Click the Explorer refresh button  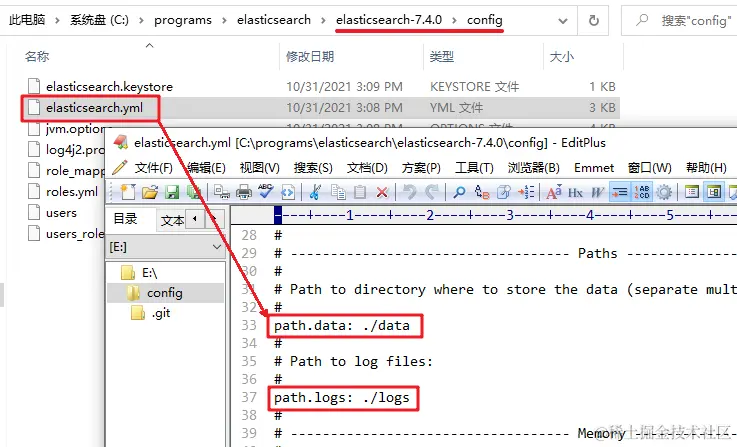click(594, 21)
